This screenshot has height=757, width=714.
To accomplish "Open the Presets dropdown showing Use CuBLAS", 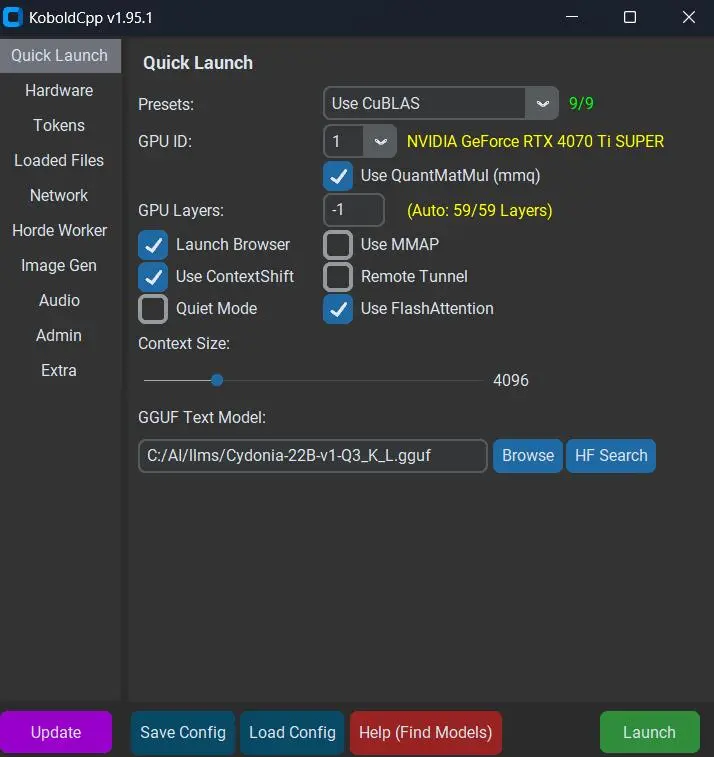I will coord(441,103).
